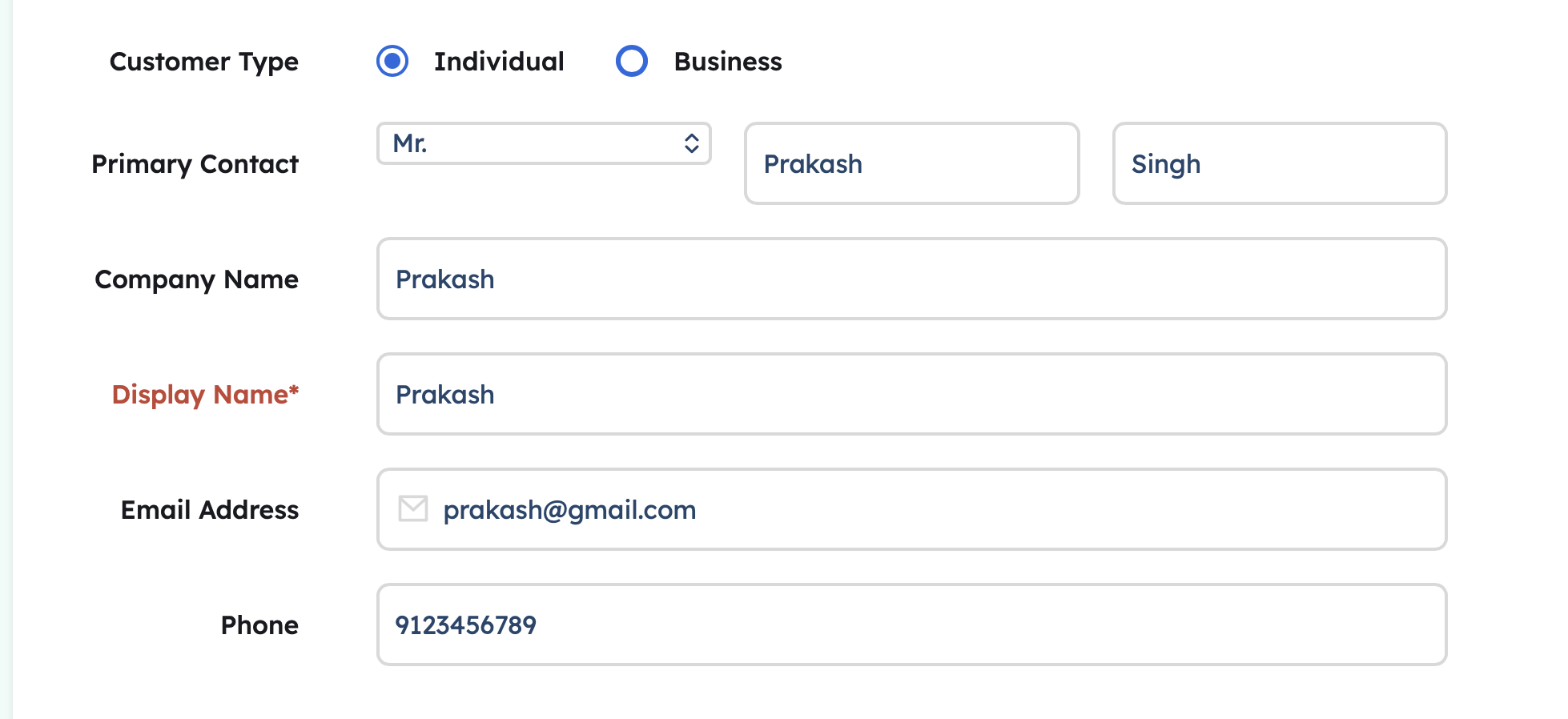The image size is (1568, 719).
Task: Click the Phone label
Action: pyautogui.click(x=259, y=625)
